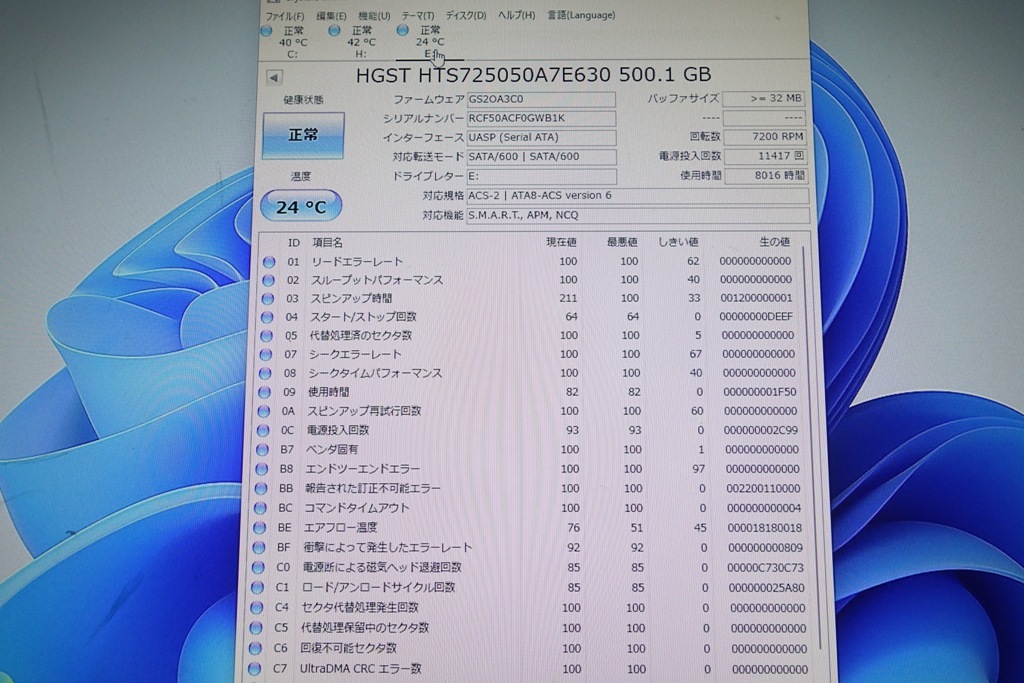The width and height of the screenshot is (1024, 683).
Task: Click status dot for 04 スタート/ストップ回数
Action: click(x=266, y=317)
